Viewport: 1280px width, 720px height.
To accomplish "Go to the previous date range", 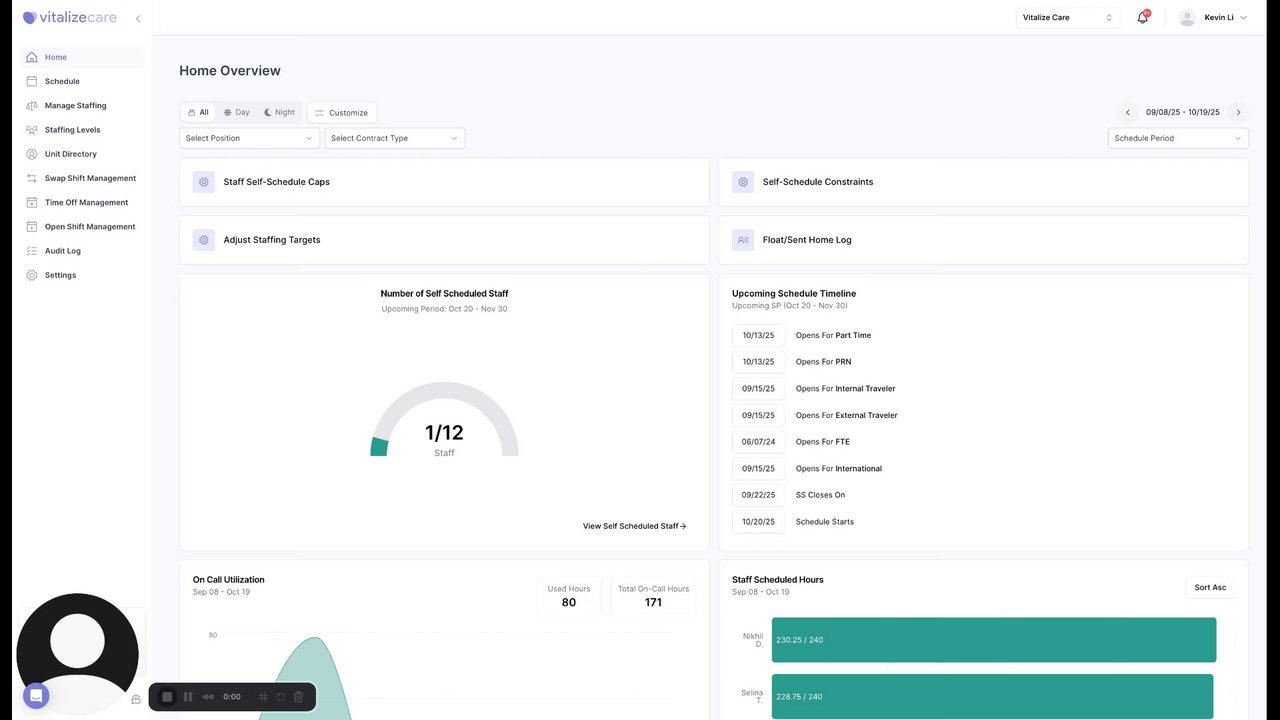I will coord(1128,113).
